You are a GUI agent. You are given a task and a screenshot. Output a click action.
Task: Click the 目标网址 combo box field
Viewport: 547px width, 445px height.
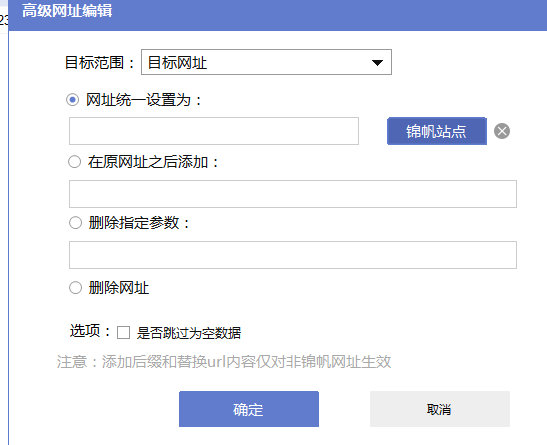(266, 62)
